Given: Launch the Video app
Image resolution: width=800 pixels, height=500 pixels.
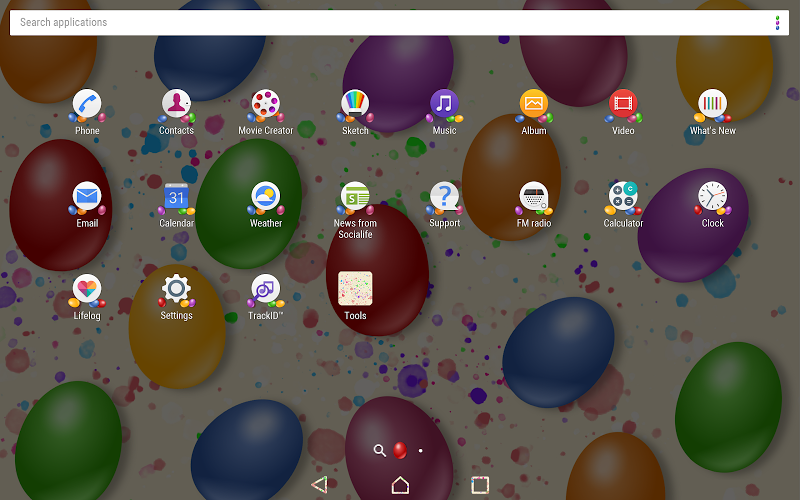Looking at the screenshot, I should tap(623, 105).
